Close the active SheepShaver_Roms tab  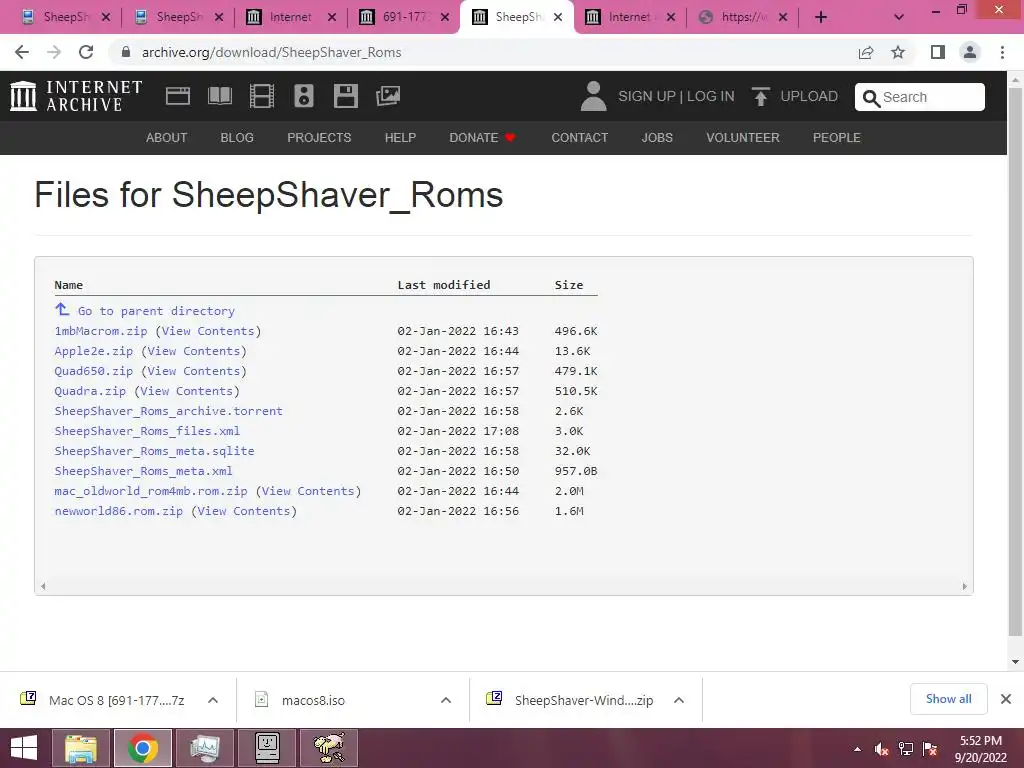pyautogui.click(x=558, y=17)
